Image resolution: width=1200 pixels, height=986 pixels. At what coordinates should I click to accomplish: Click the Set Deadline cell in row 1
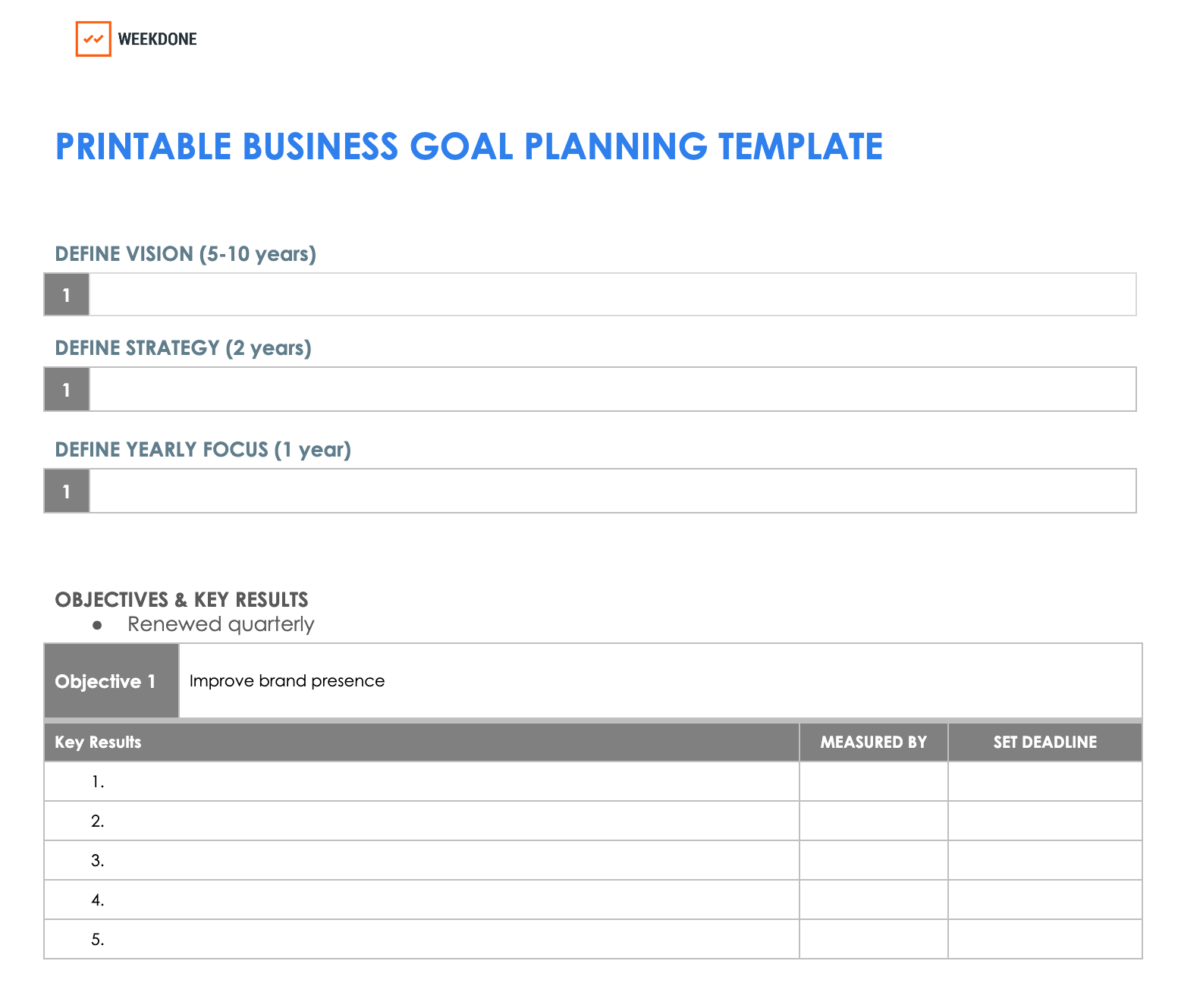[x=1044, y=782]
